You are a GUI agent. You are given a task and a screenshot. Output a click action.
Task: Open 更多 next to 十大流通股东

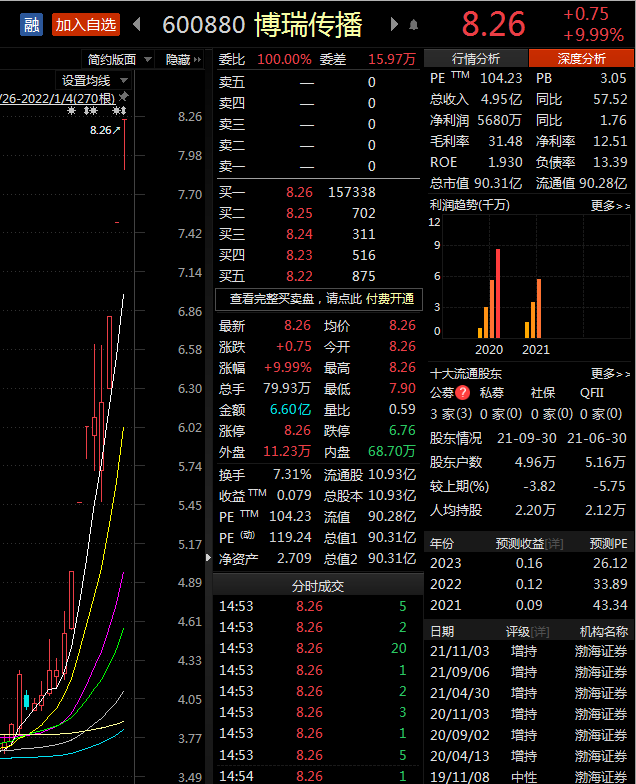(x=610, y=373)
